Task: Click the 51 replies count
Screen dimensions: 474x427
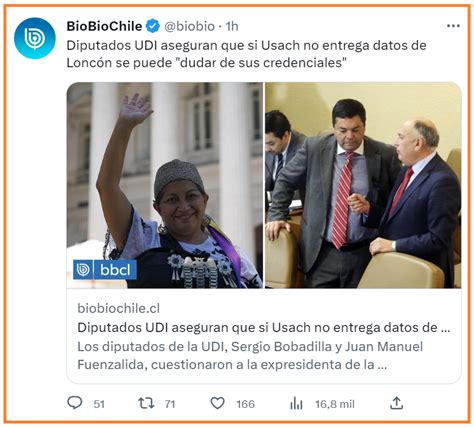Action: (99, 404)
